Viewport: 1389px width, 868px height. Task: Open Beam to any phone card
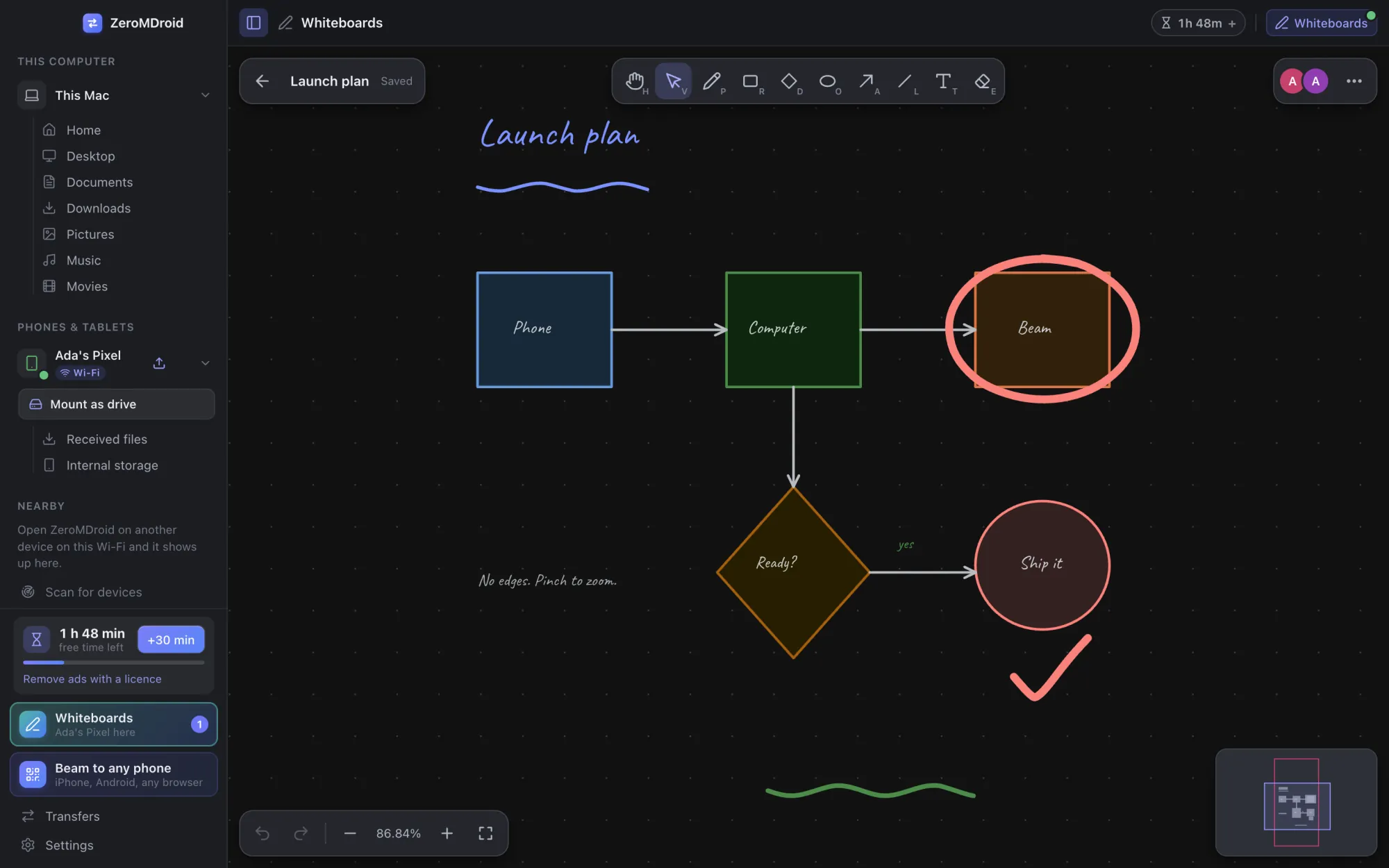114,774
